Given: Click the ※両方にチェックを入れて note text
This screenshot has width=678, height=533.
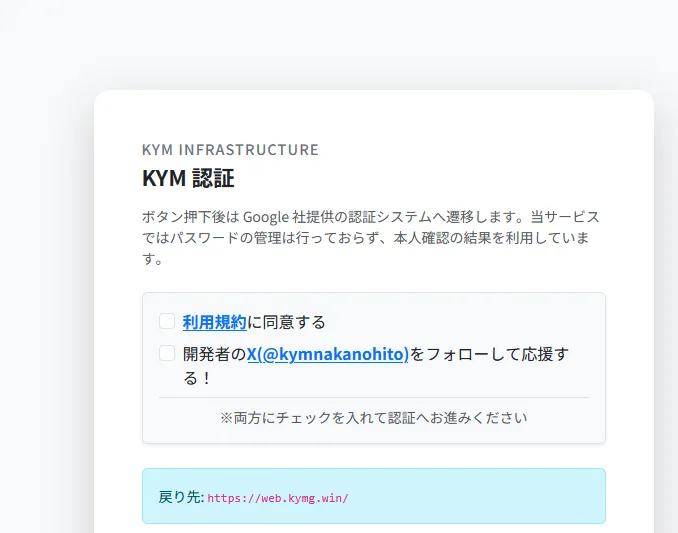Looking at the screenshot, I should (x=373, y=417).
